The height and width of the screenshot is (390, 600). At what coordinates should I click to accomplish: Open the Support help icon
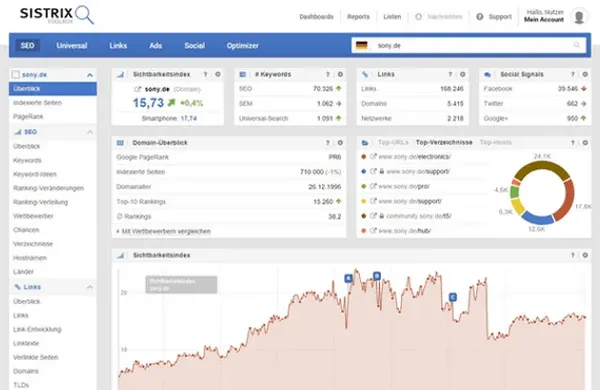(479, 17)
